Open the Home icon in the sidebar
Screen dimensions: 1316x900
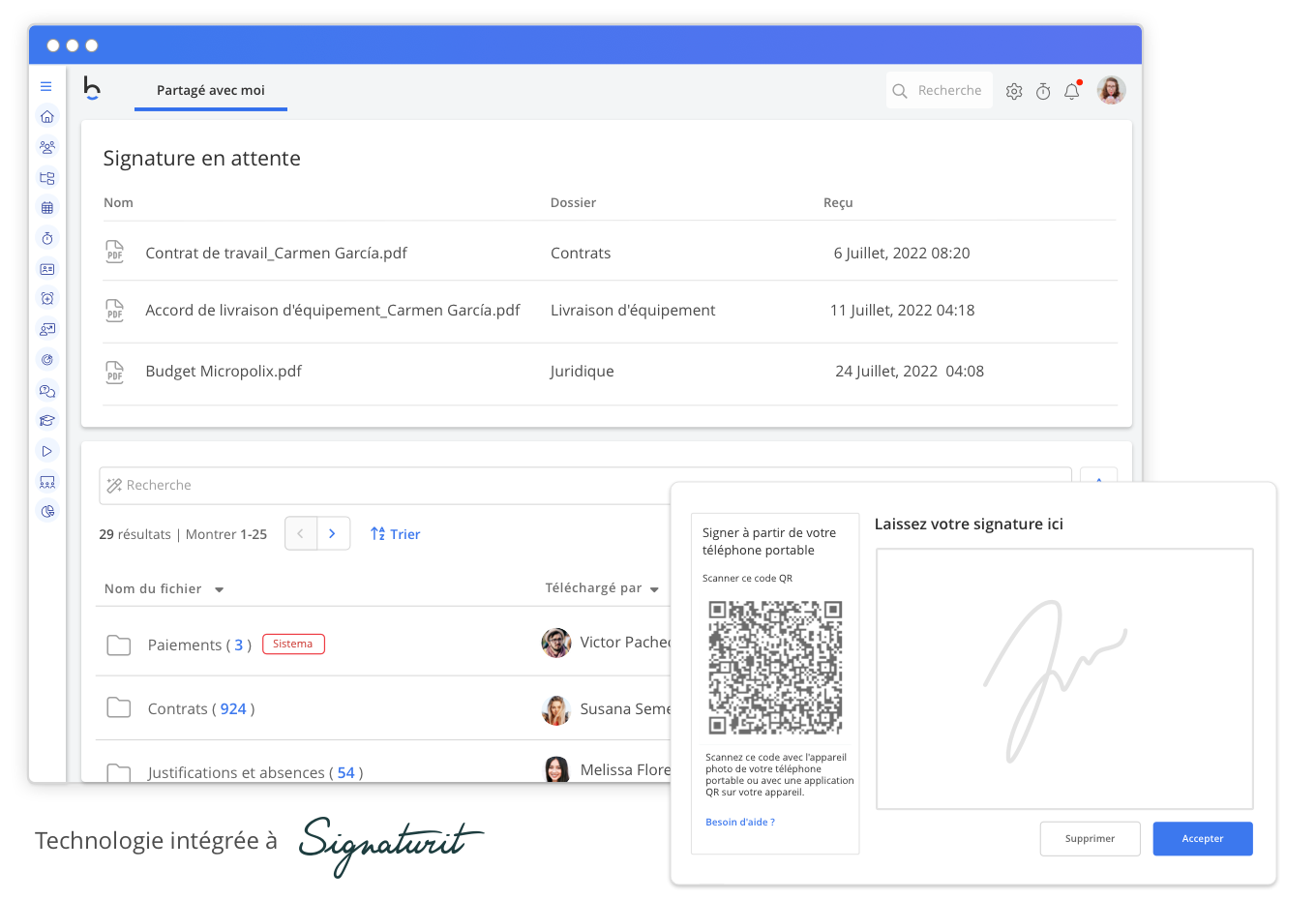[46, 116]
